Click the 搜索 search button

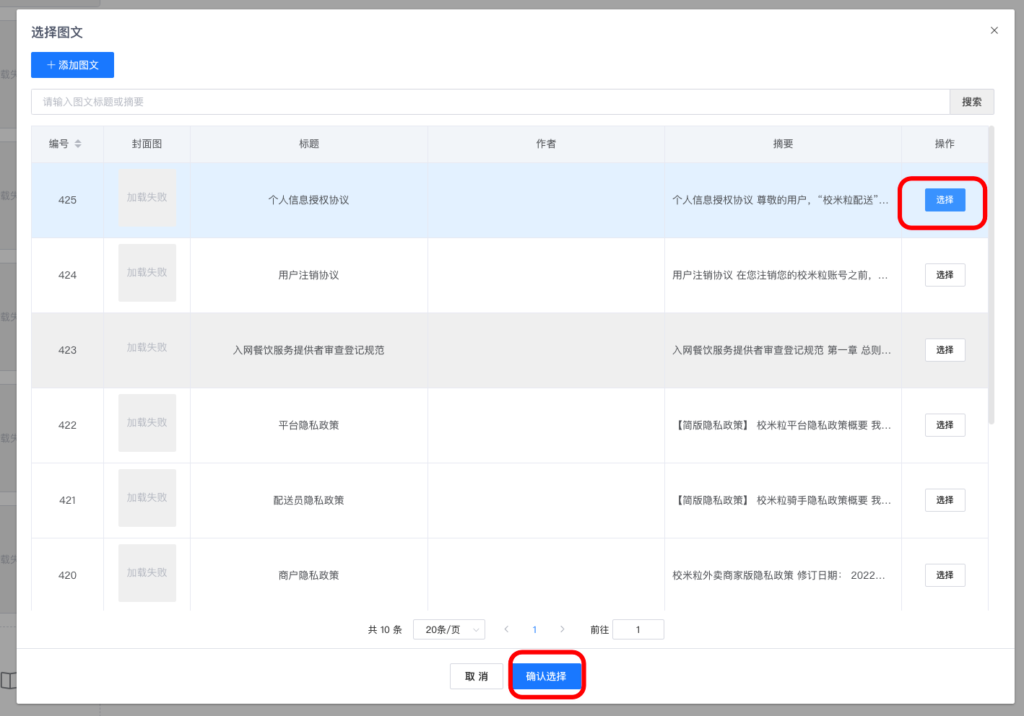[x=971, y=101]
